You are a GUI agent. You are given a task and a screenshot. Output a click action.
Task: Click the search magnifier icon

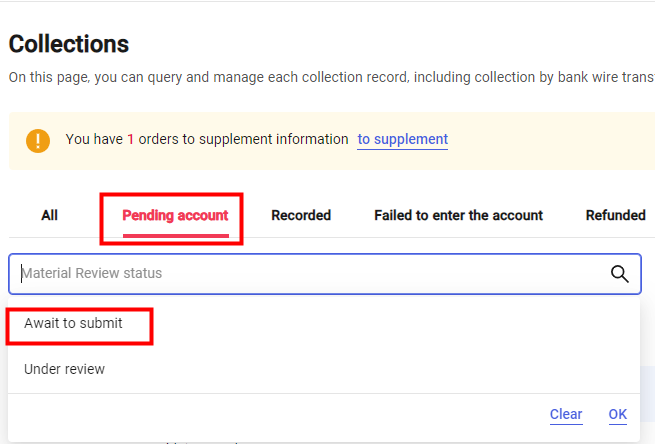click(619, 273)
